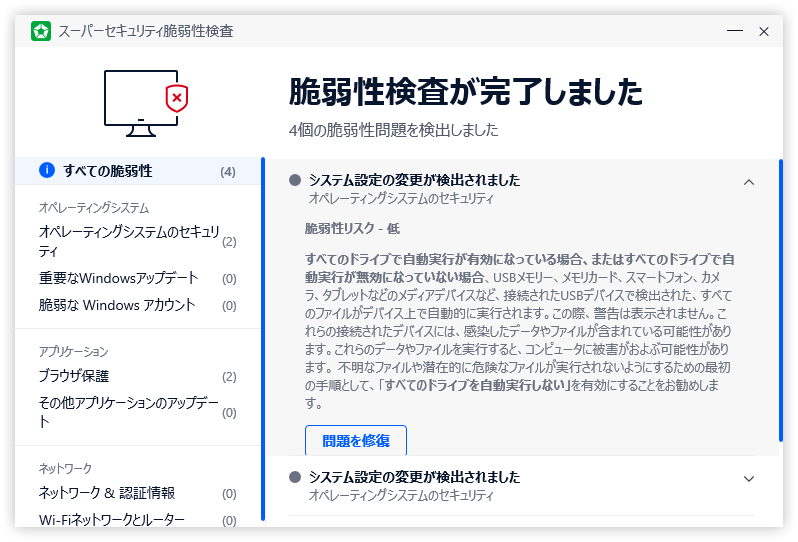The height and width of the screenshot is (542, 798).
Task: Close the スーパーセキュリティ脆弱性検査 window
Action: [764, 31]
